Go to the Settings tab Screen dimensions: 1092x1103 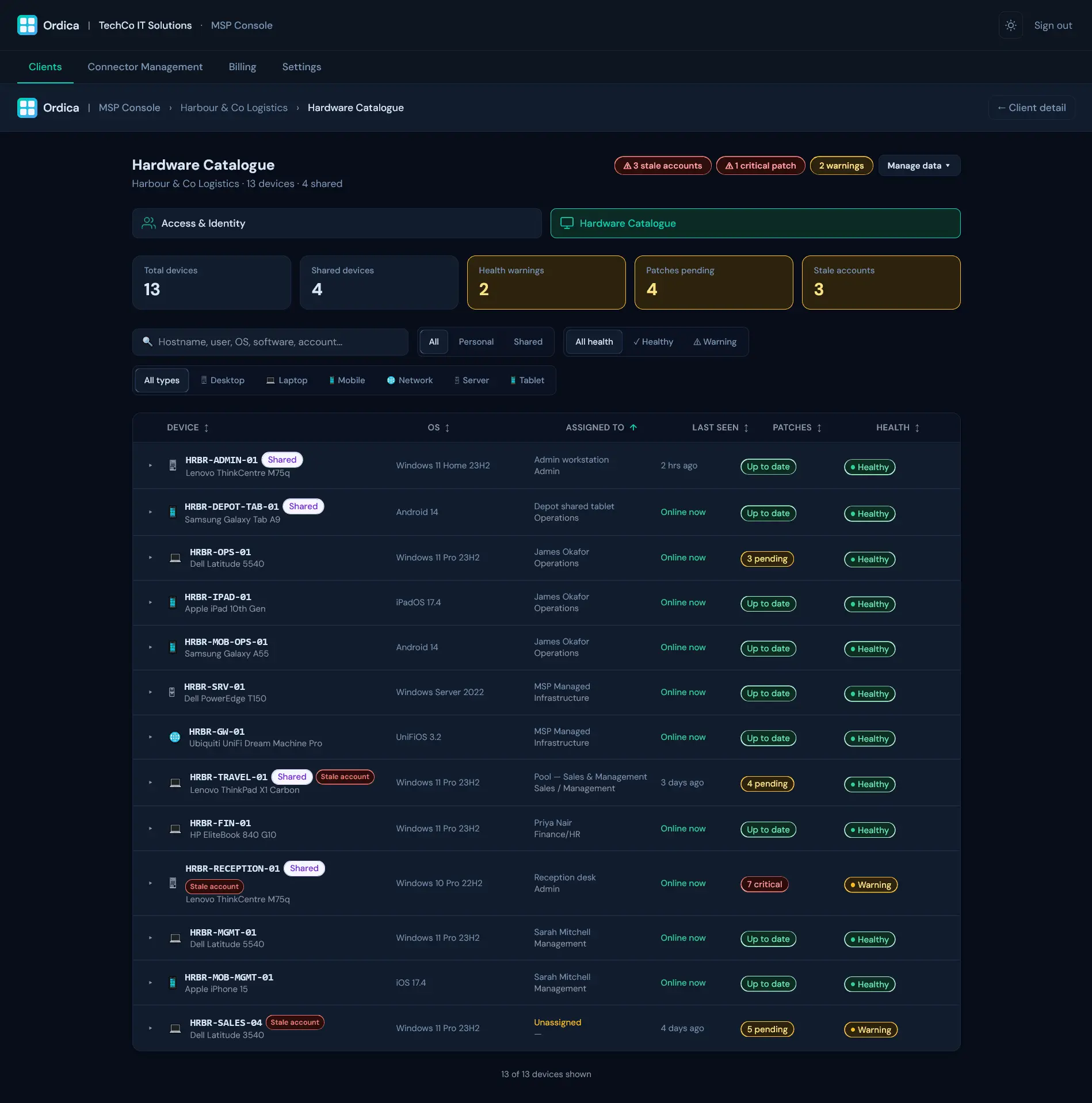(301, 67)
